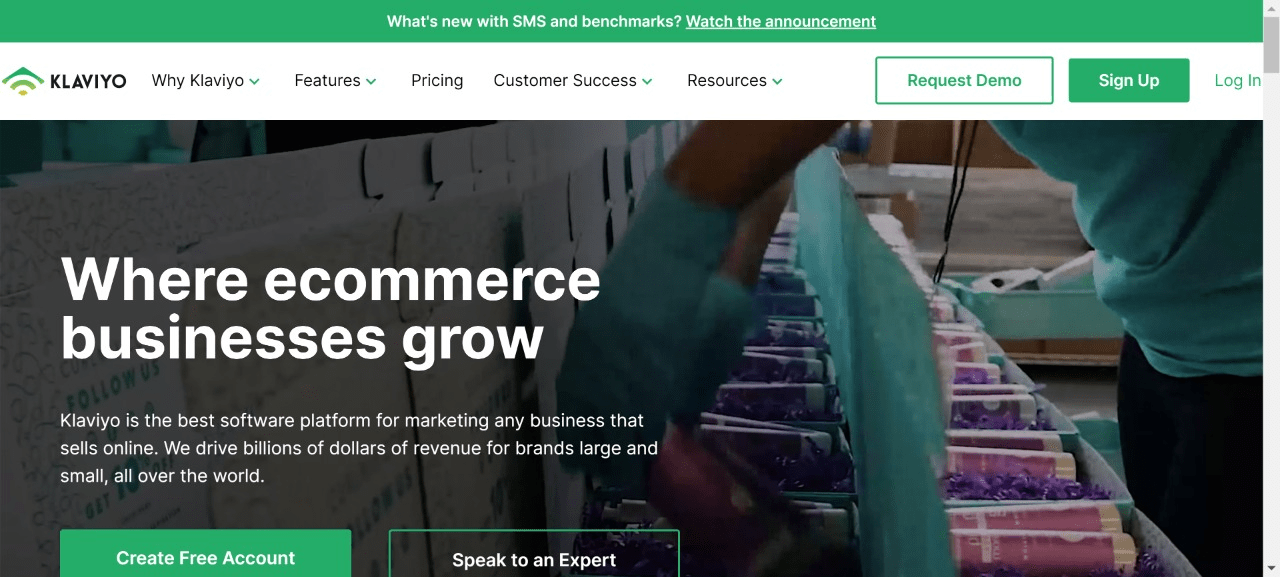Click the scrollbar up arrow
Image resolution: width=1280 pixels, height=577 pixels.
tap(1271, 8)
